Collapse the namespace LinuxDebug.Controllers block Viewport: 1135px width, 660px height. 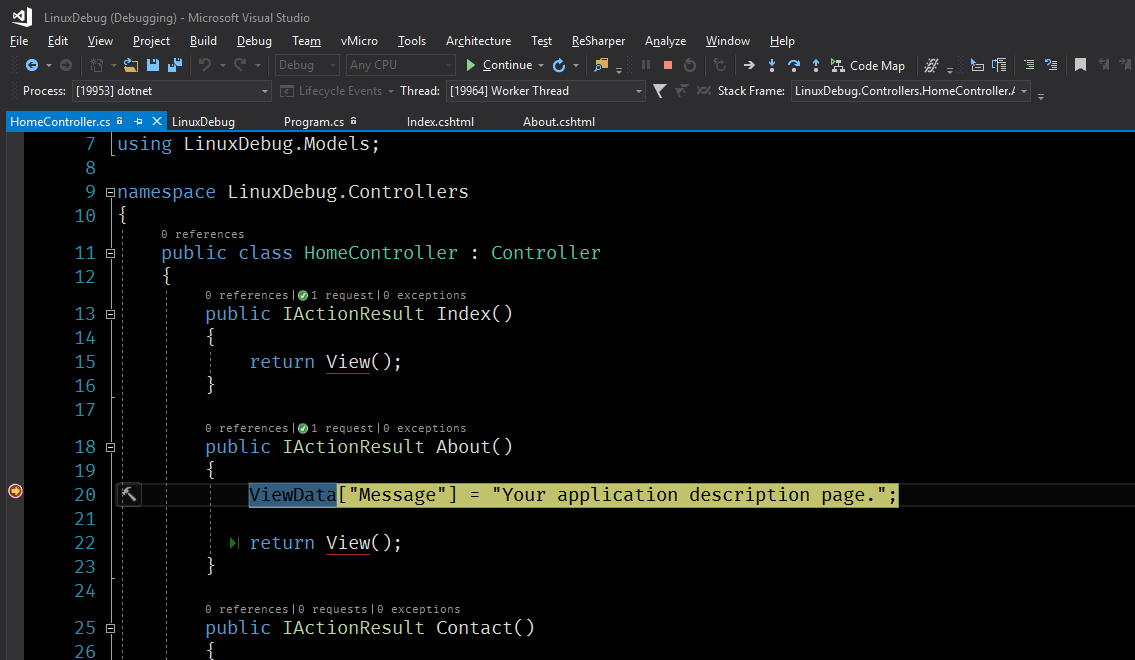coord(110,192)
